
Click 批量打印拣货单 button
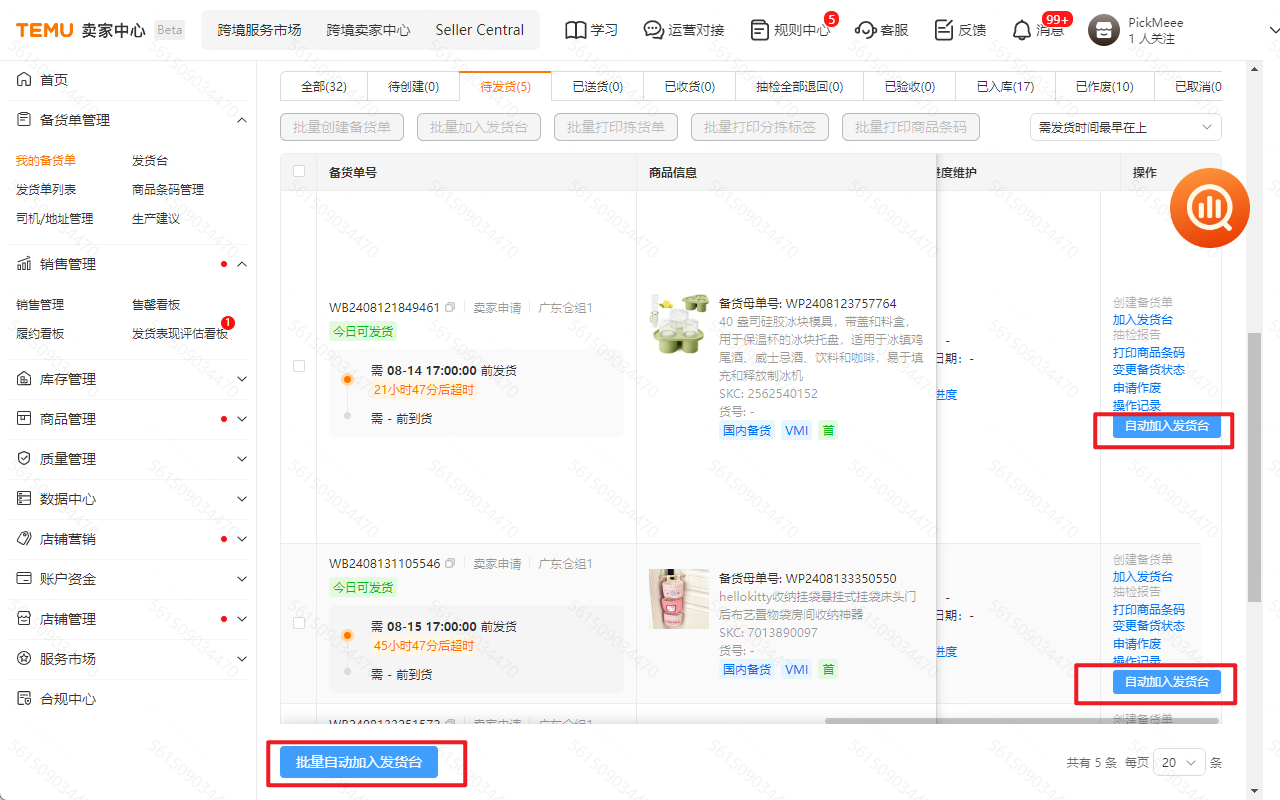[616, 127]
